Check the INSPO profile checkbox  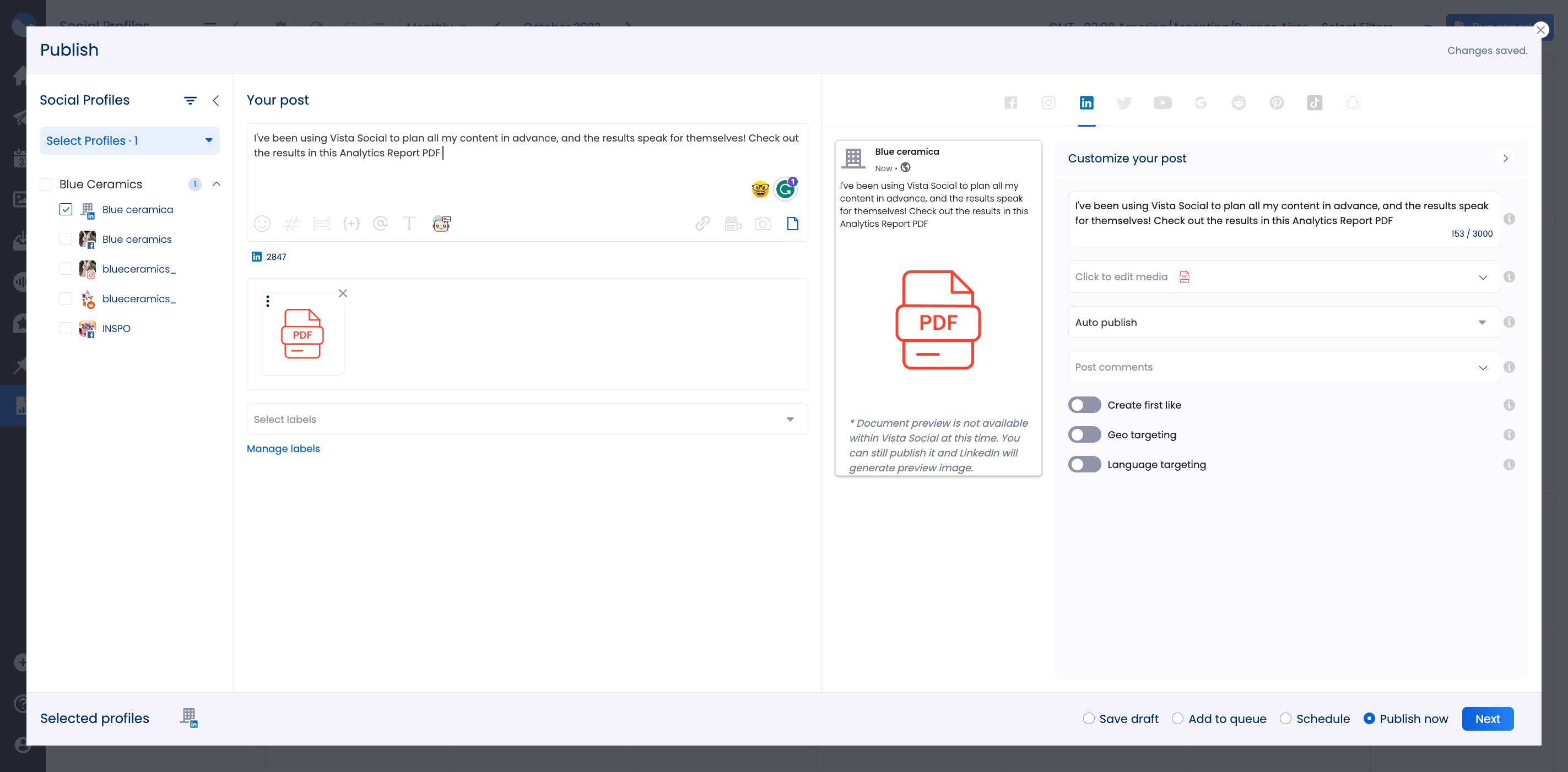click(66, 329)
